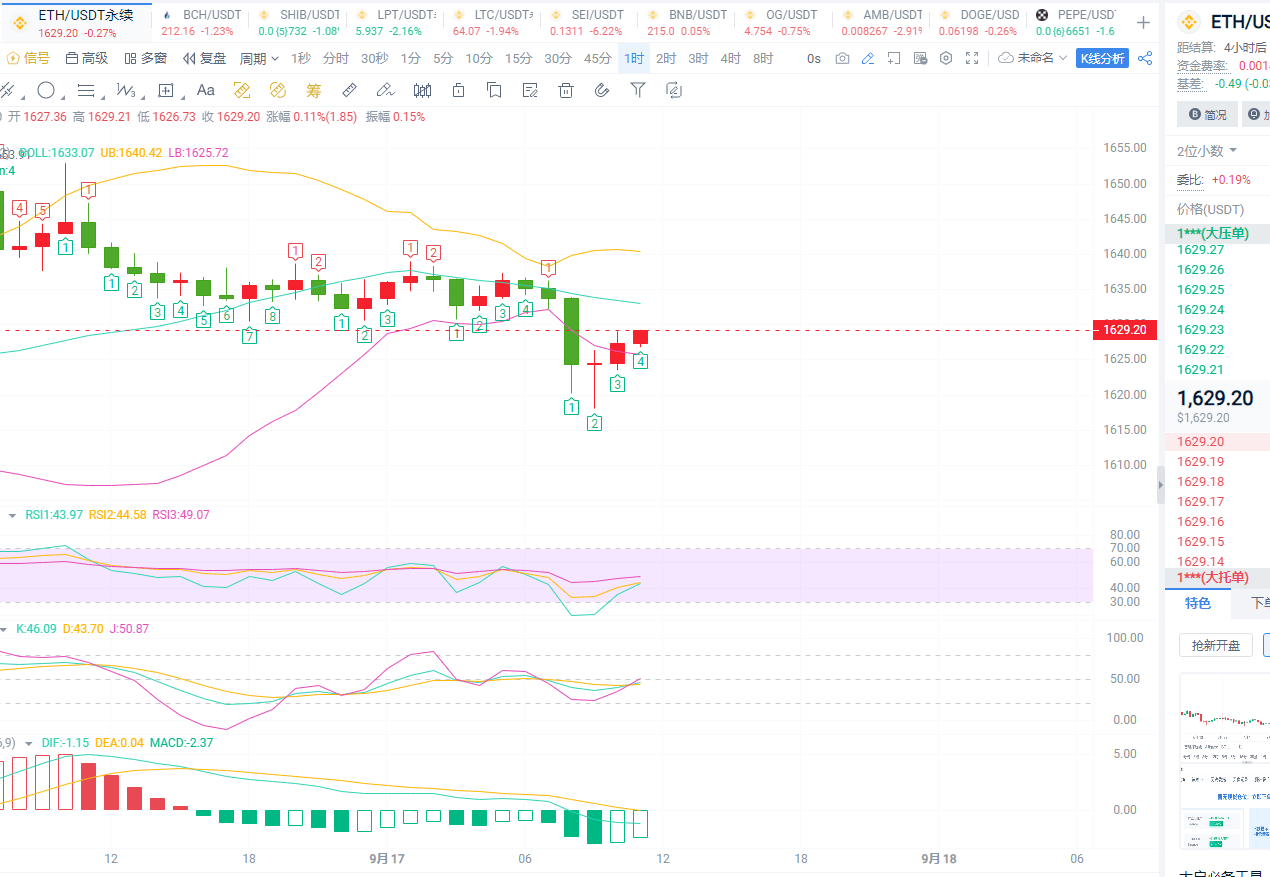This screenshot has height=877, width=1270.
Task: Open PEPE/USDT symbol tab
Action: 1075,22
